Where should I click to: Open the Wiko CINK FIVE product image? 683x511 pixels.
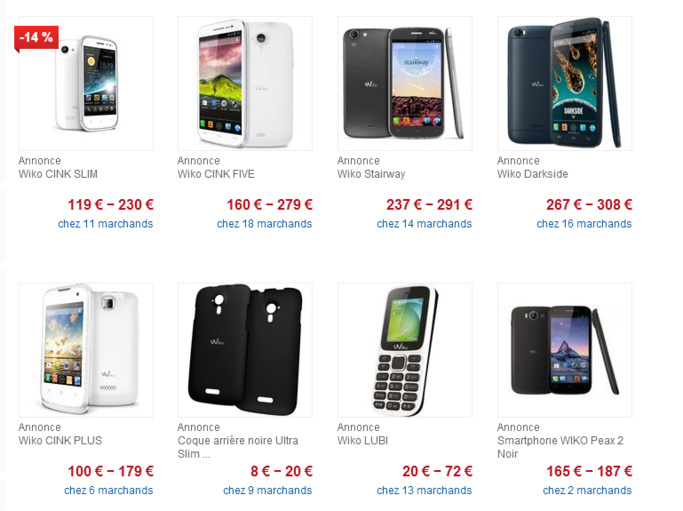tap(245, 84)
